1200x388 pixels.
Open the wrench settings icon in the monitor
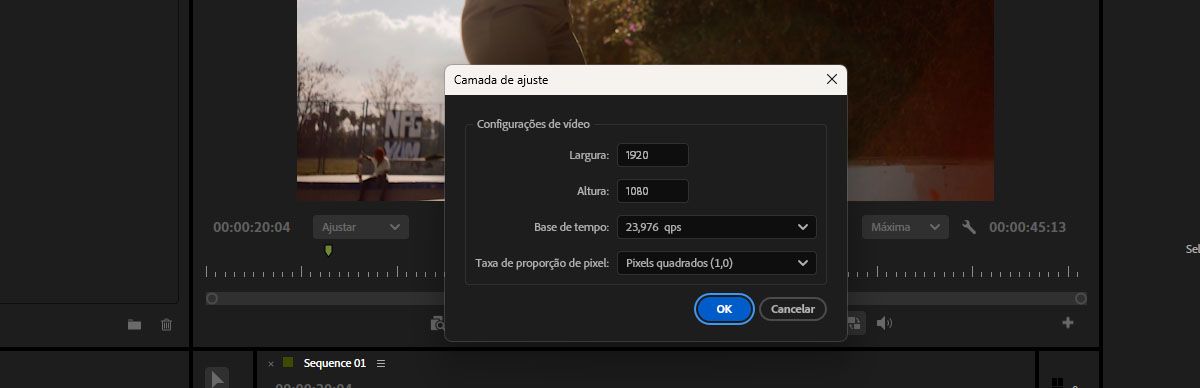point(968,227)
